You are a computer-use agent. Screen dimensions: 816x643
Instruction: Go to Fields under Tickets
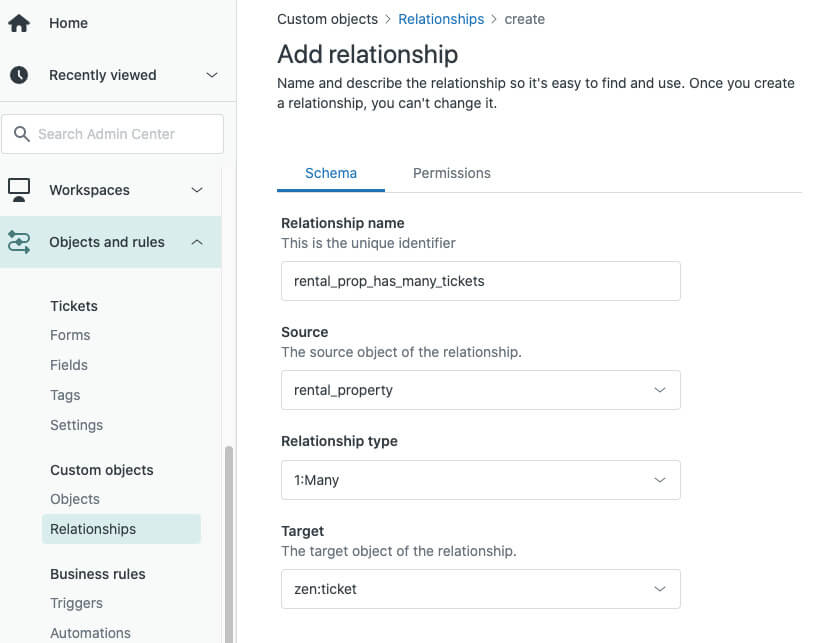69,365
